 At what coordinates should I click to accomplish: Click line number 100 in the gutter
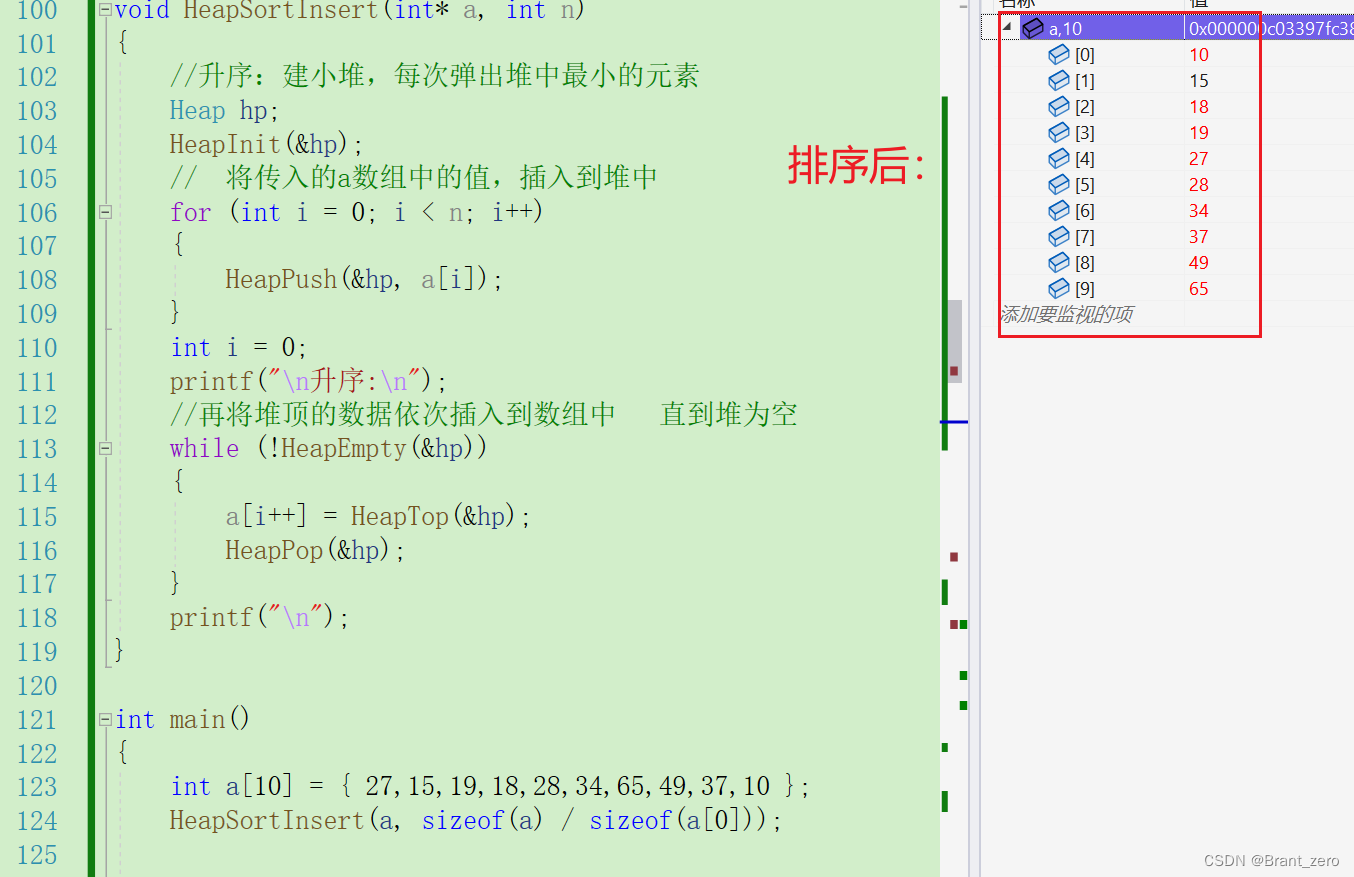37,11
